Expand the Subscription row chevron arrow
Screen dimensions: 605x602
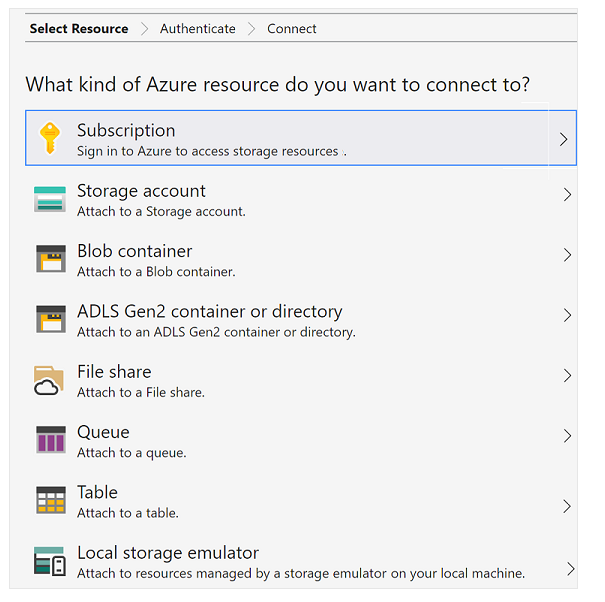(x=563, y=139)
